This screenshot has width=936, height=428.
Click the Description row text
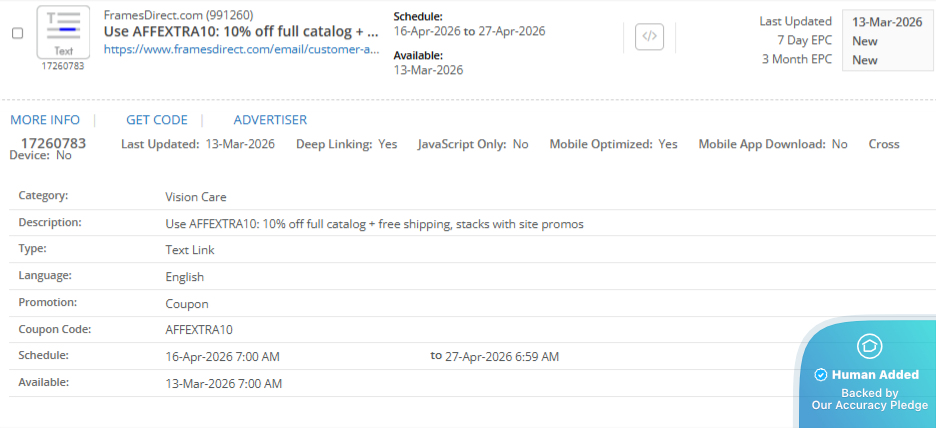click(374, 224)
